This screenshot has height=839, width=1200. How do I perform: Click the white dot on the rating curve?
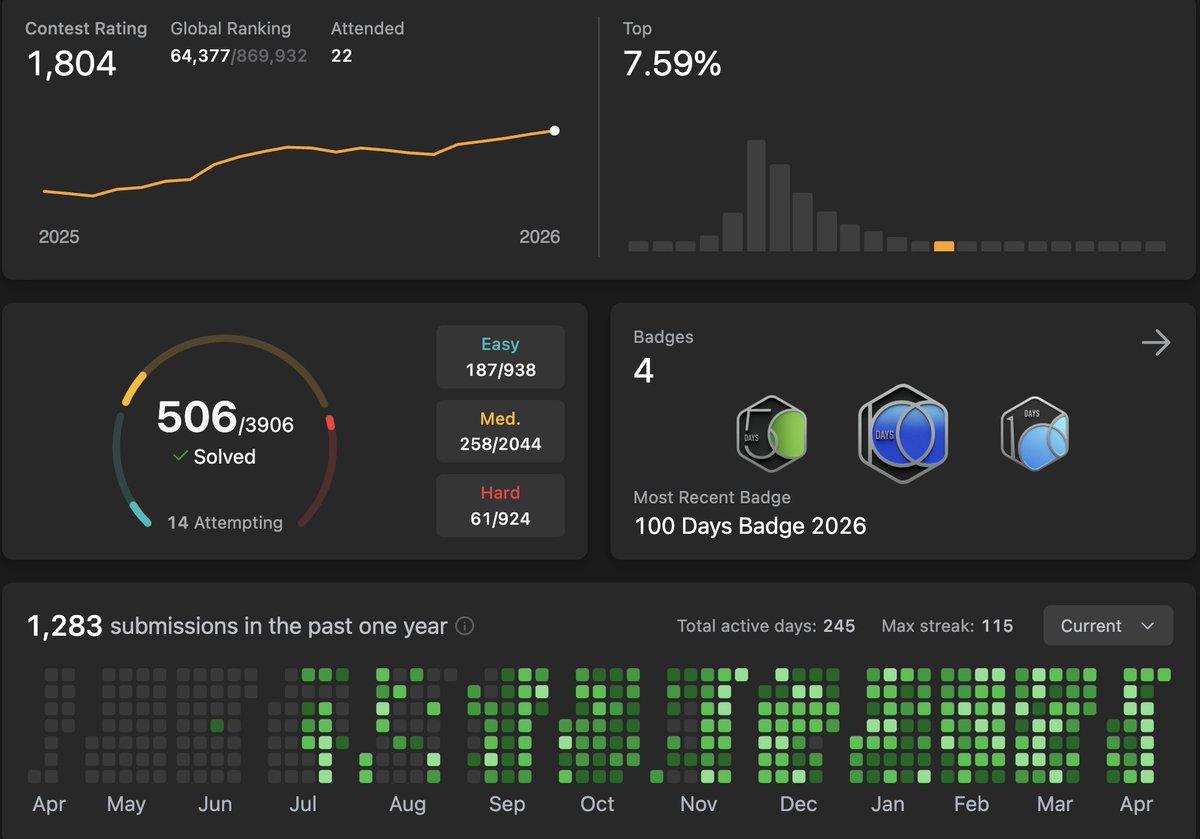pyautogui.click(x=554, y=130)
